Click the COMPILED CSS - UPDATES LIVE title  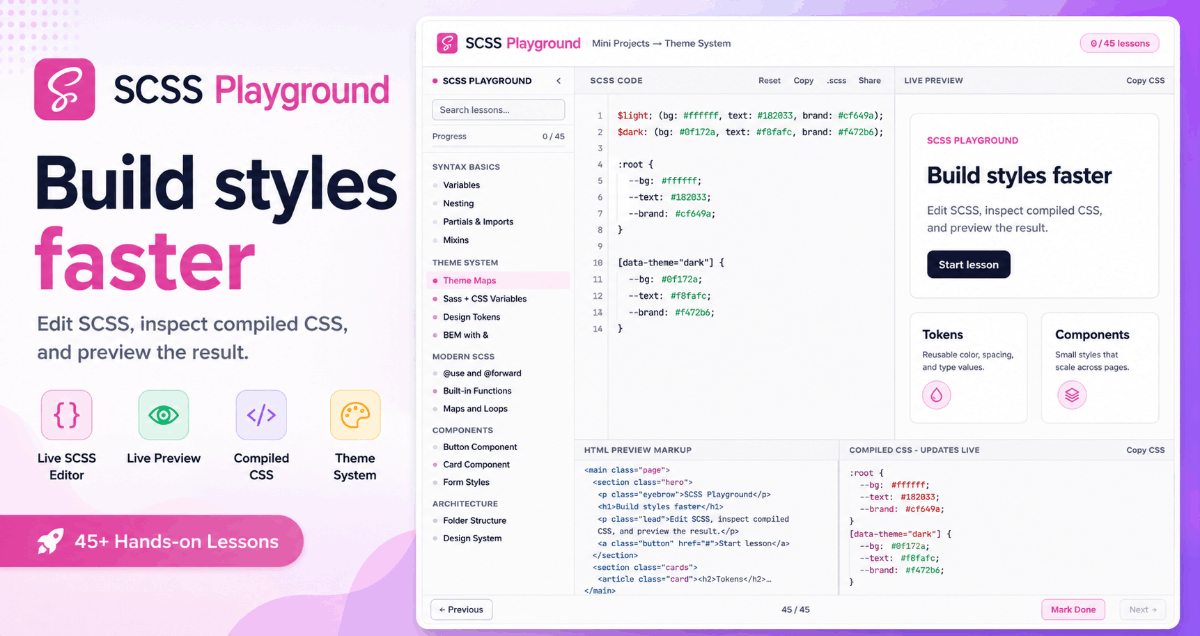915,451
